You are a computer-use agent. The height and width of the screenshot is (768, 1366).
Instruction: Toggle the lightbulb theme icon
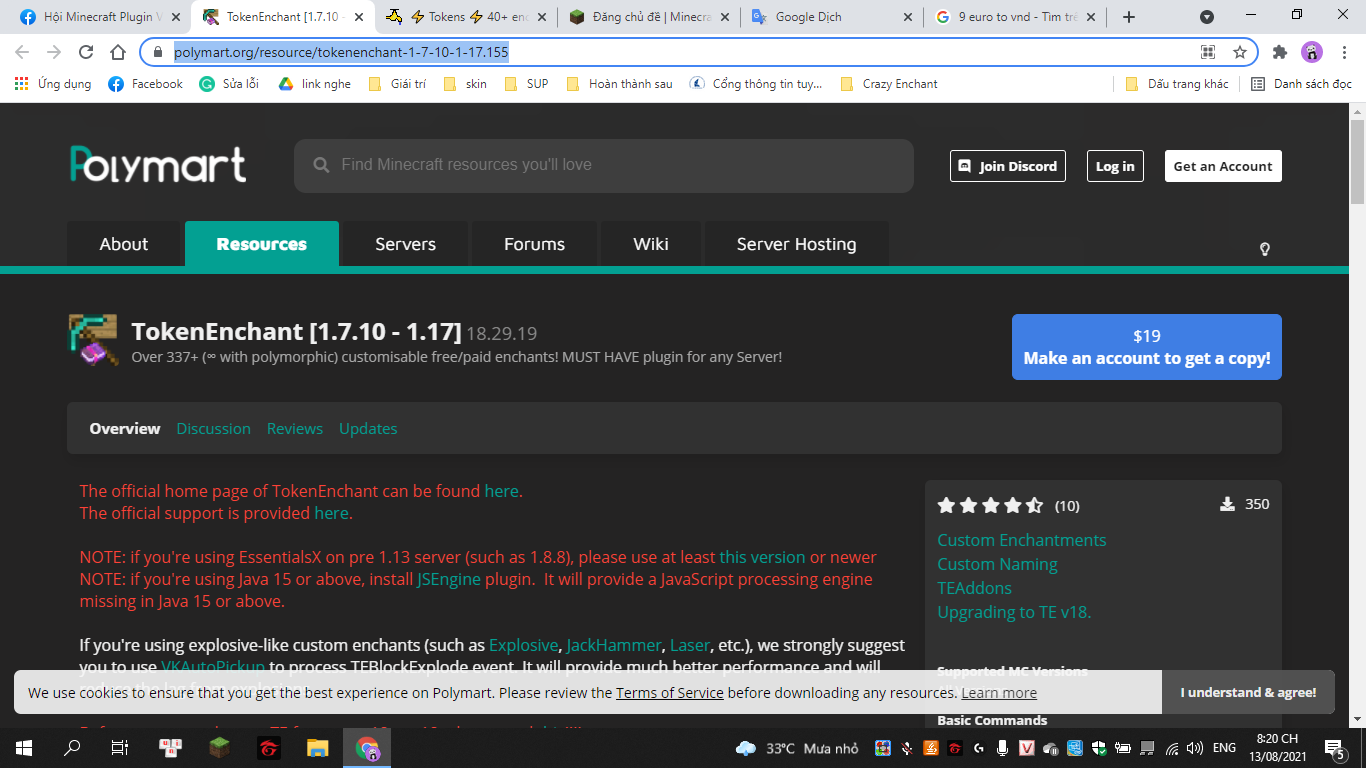pyautogui.click(x=1265, y=249)
